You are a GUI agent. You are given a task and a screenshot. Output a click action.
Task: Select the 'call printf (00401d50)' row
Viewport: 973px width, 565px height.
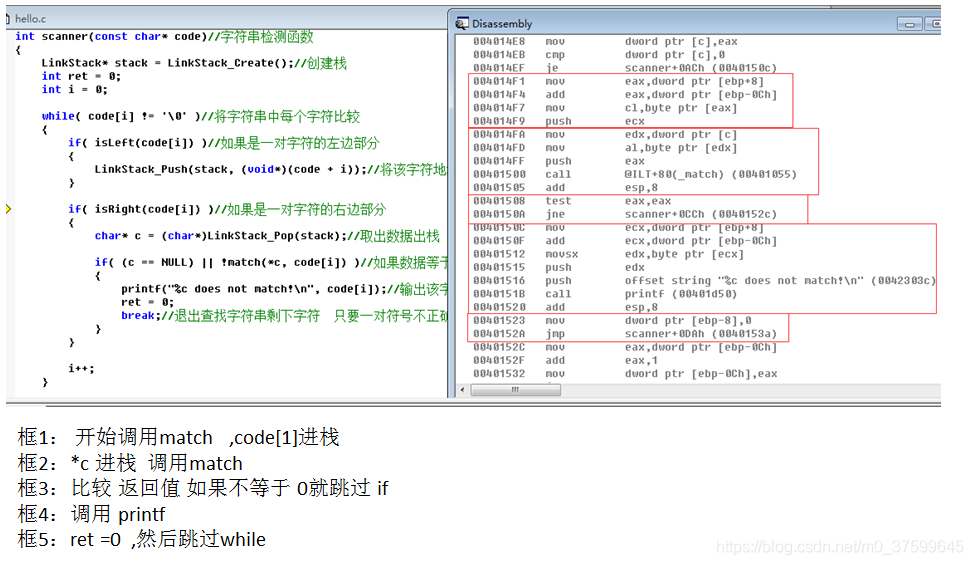pyautogui.click(x=605, y=294)
